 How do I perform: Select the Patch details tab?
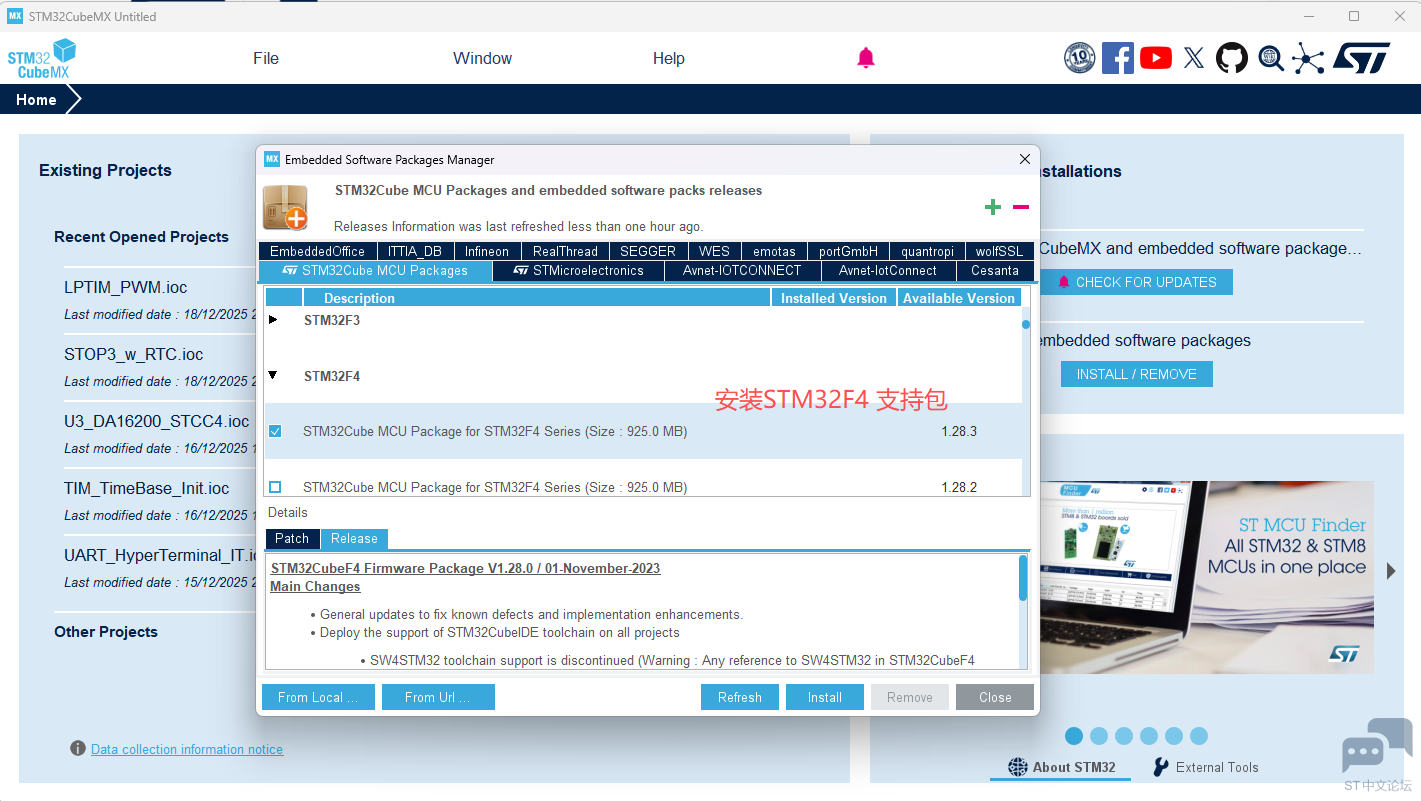point(292,538)
